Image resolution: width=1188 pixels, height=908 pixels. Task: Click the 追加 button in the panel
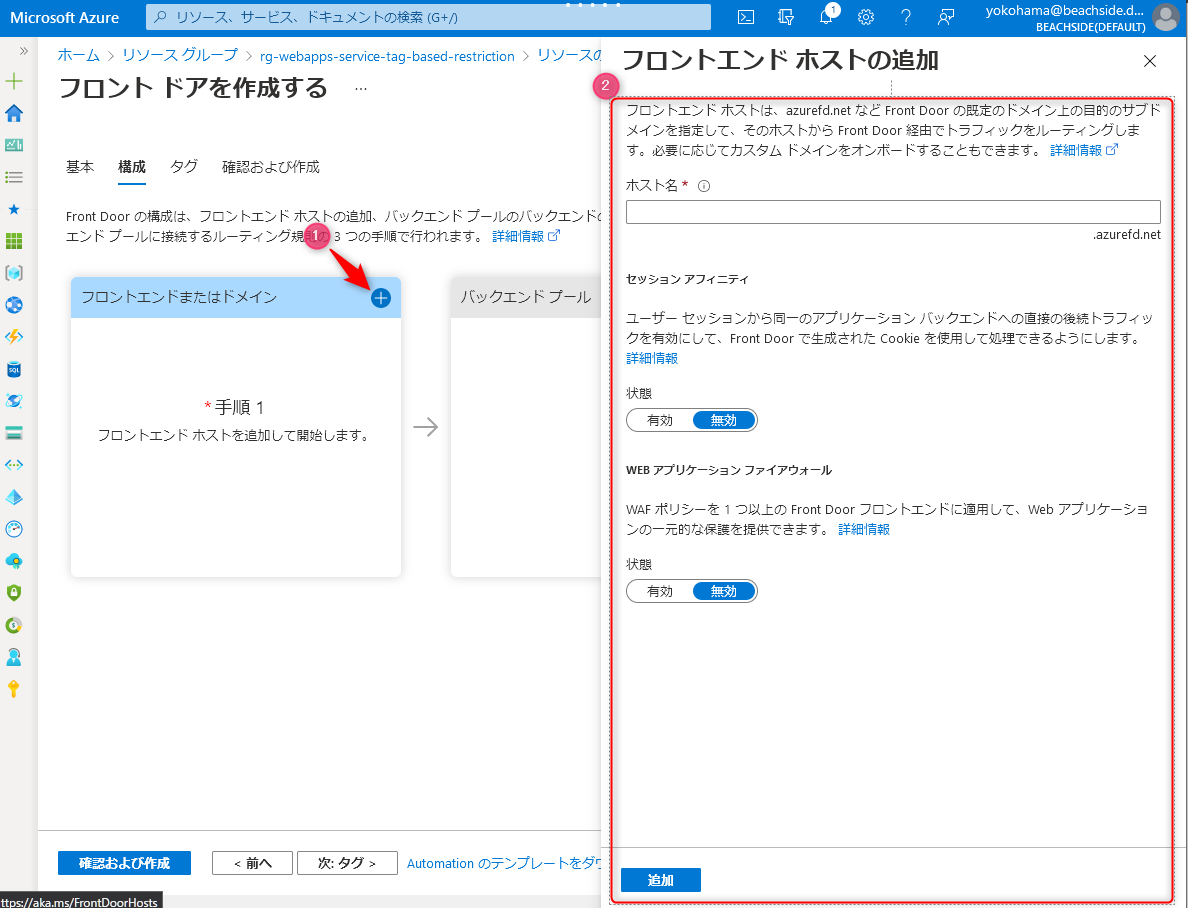pos(661,880)
